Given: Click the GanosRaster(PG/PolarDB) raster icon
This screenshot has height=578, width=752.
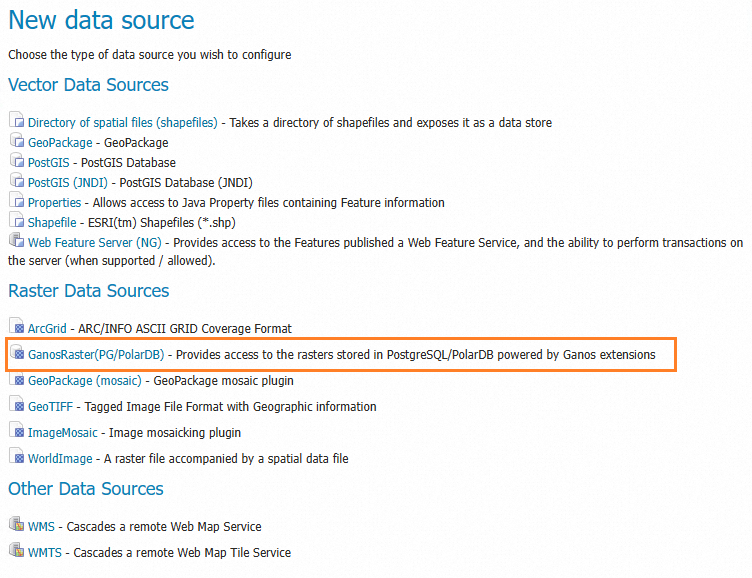Looking at the screenshot, I should (16, 354).
